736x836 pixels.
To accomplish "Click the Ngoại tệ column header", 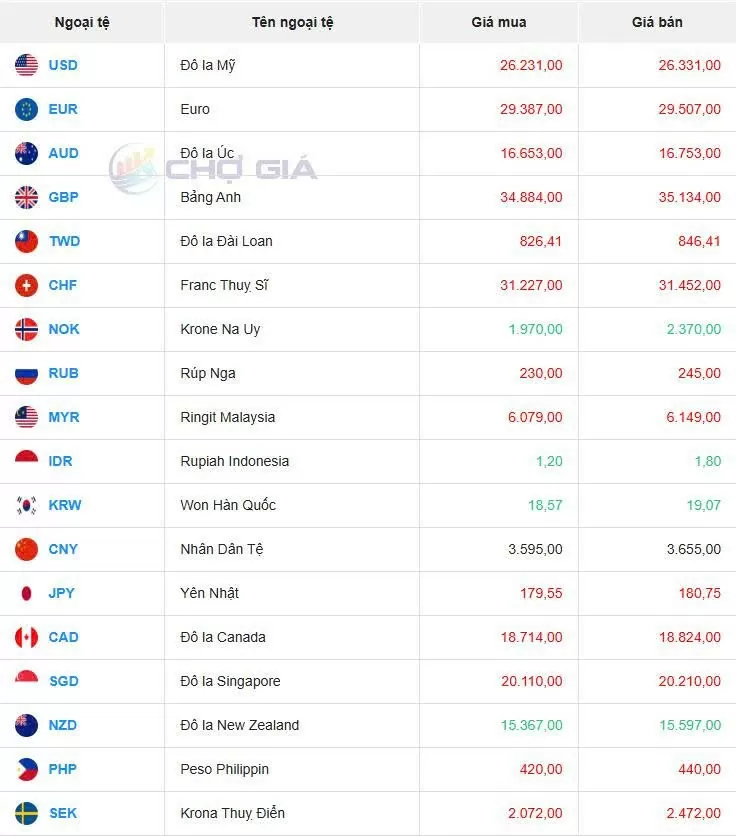I will point(82,22).
